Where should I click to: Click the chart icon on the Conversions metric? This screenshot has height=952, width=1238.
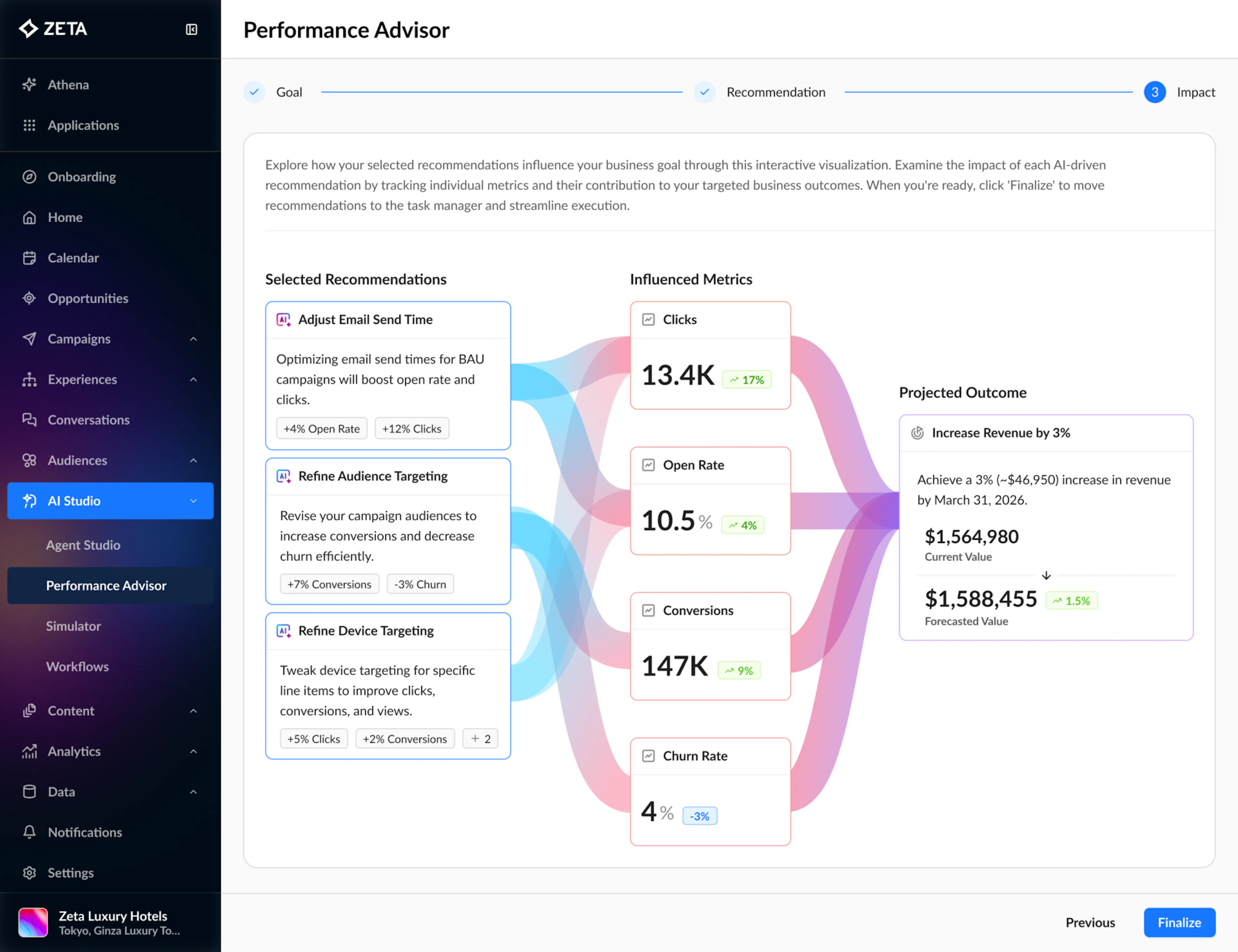pyautogui.click(x=648, y=610)
